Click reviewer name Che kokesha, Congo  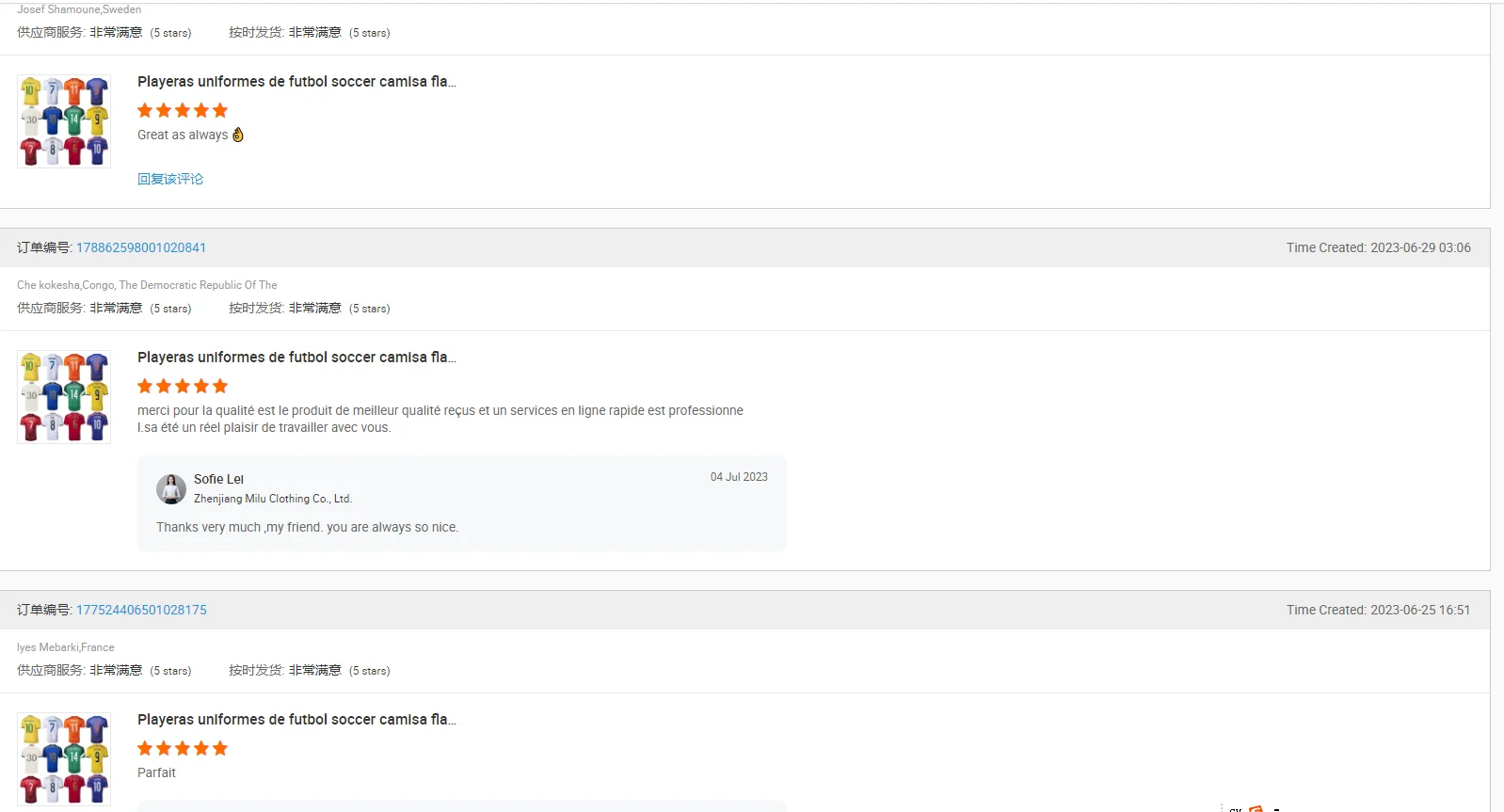pos(147,285)
